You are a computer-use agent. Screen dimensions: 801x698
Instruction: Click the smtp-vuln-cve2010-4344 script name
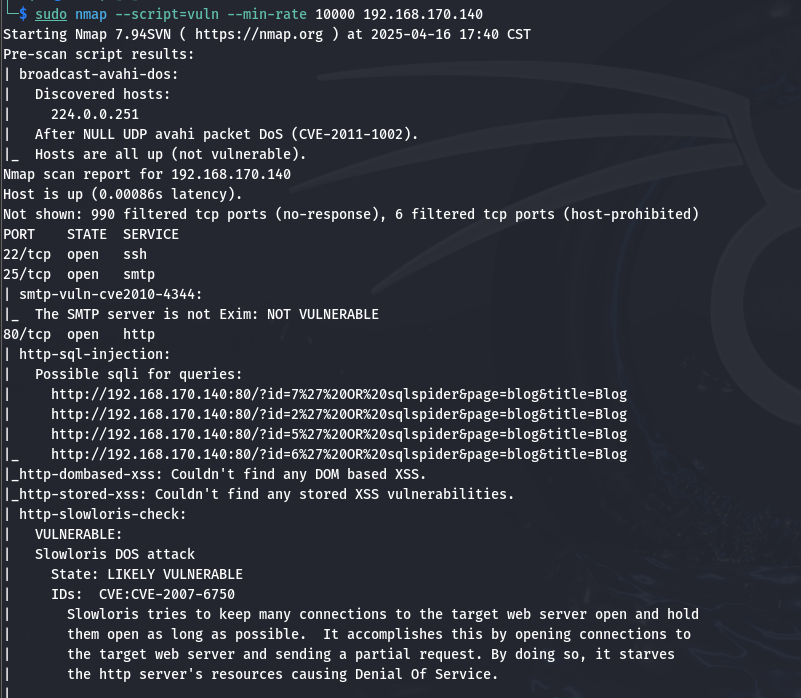tap(107, 294)
